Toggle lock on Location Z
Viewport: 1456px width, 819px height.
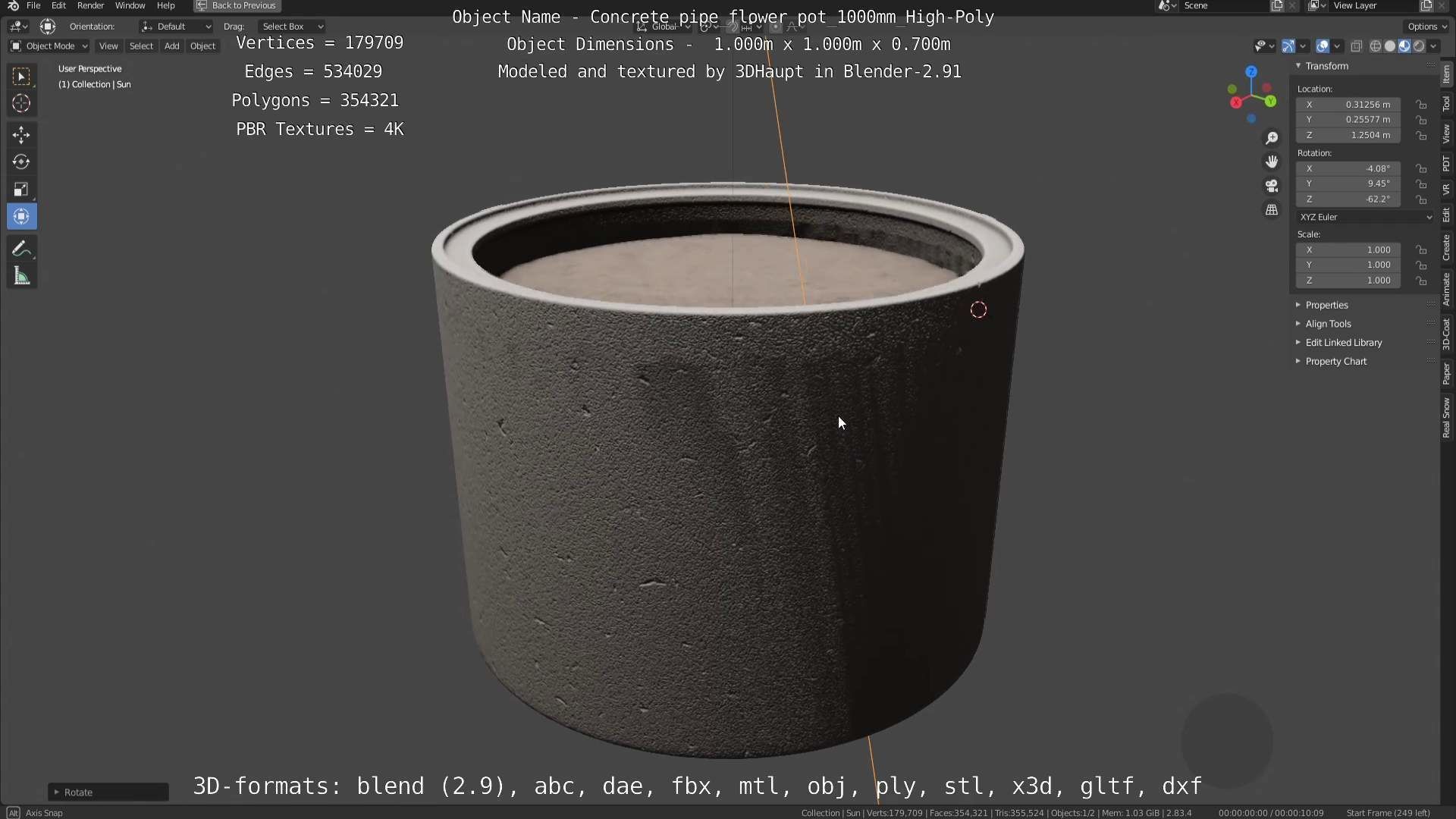(x=1421, y=136)
